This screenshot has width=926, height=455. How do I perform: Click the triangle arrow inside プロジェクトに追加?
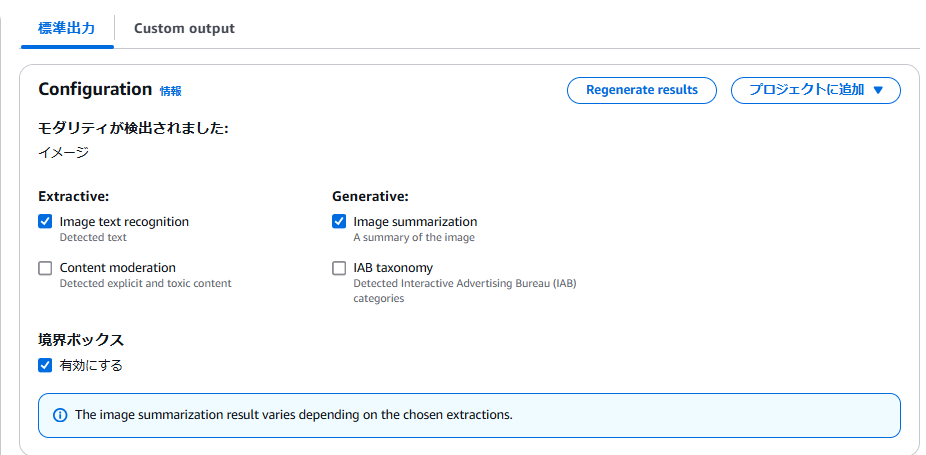tap(878, 90)
